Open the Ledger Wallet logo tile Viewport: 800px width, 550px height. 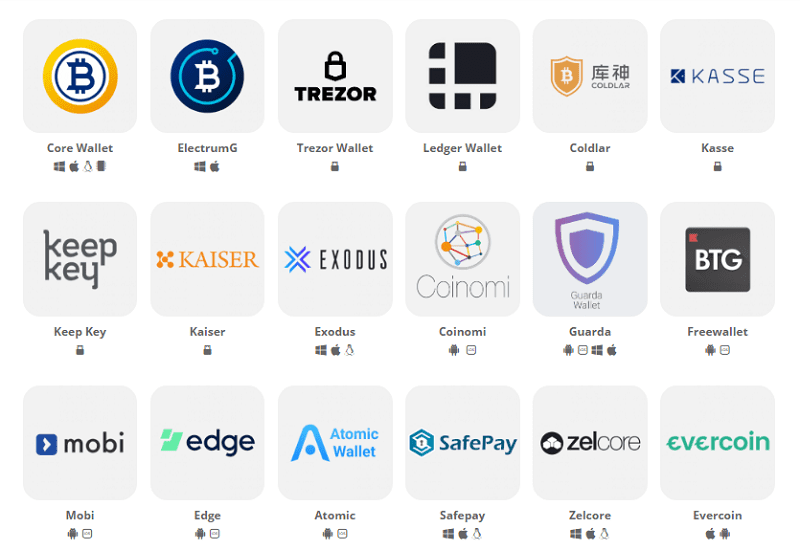click(x=463, y=76)
